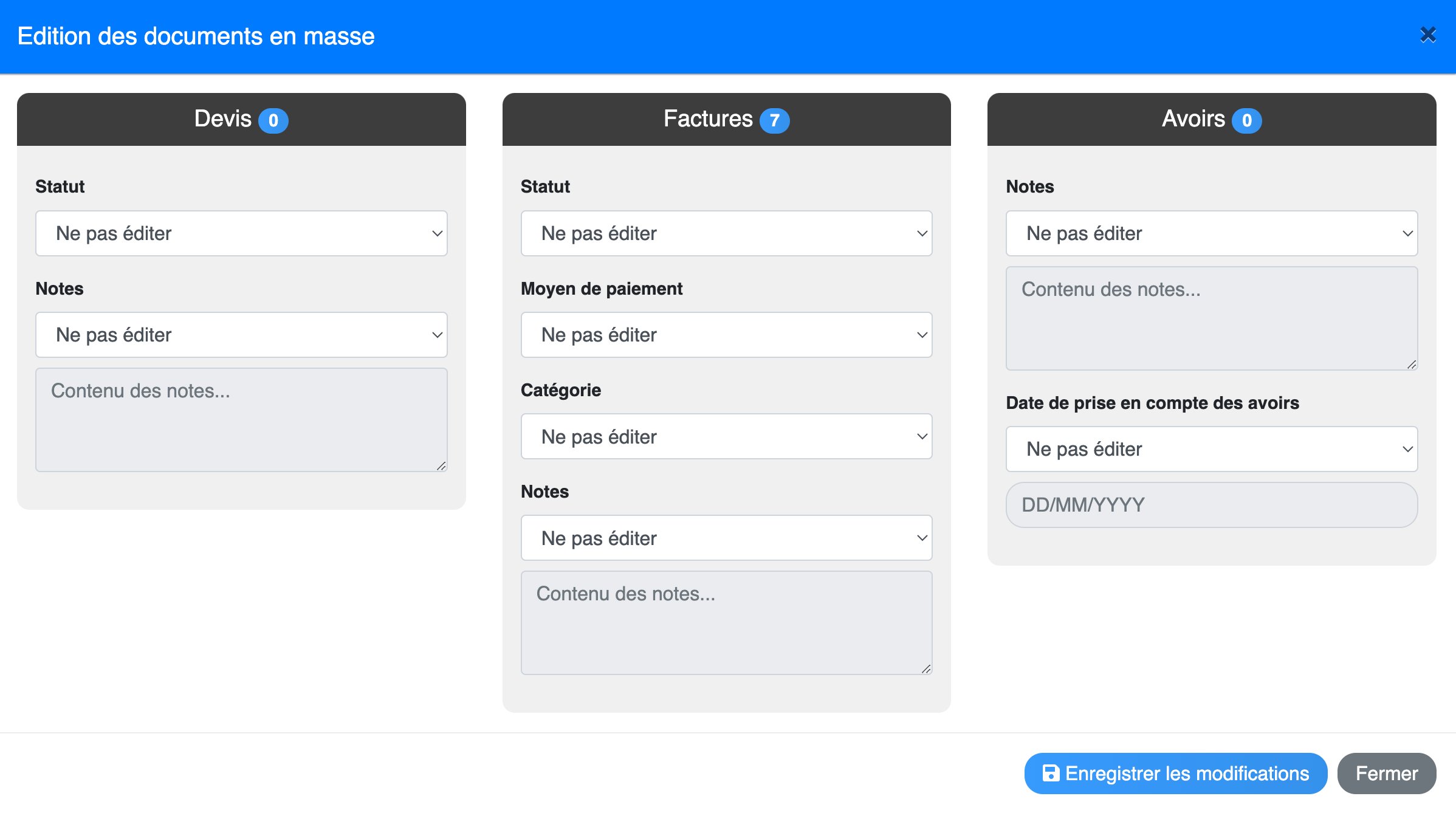
Task: Grab the resize handle of Avoirs notes textarea
Action: point(1412,365)
